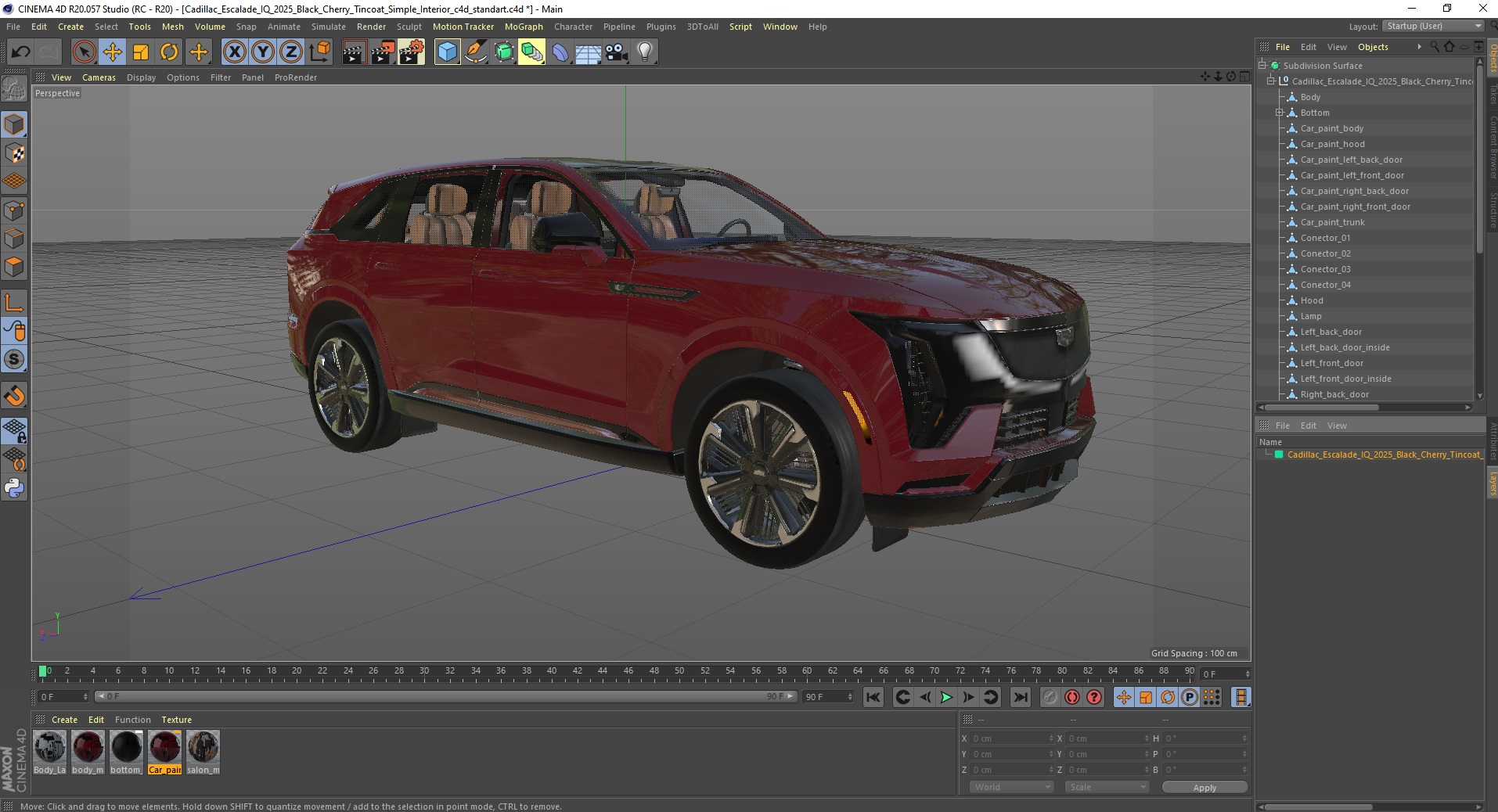Viewport: 1498px width, 812px height.
Task: Open the Spline Pen tool
Action: point(476,52)
